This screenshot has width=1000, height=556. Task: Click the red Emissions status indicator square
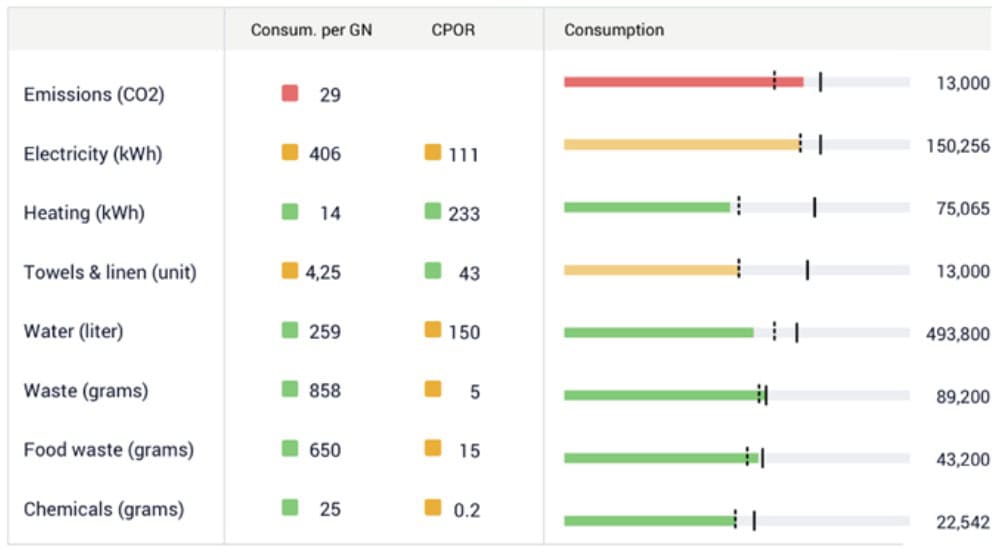pyautogui.click(x=290, y=93)
